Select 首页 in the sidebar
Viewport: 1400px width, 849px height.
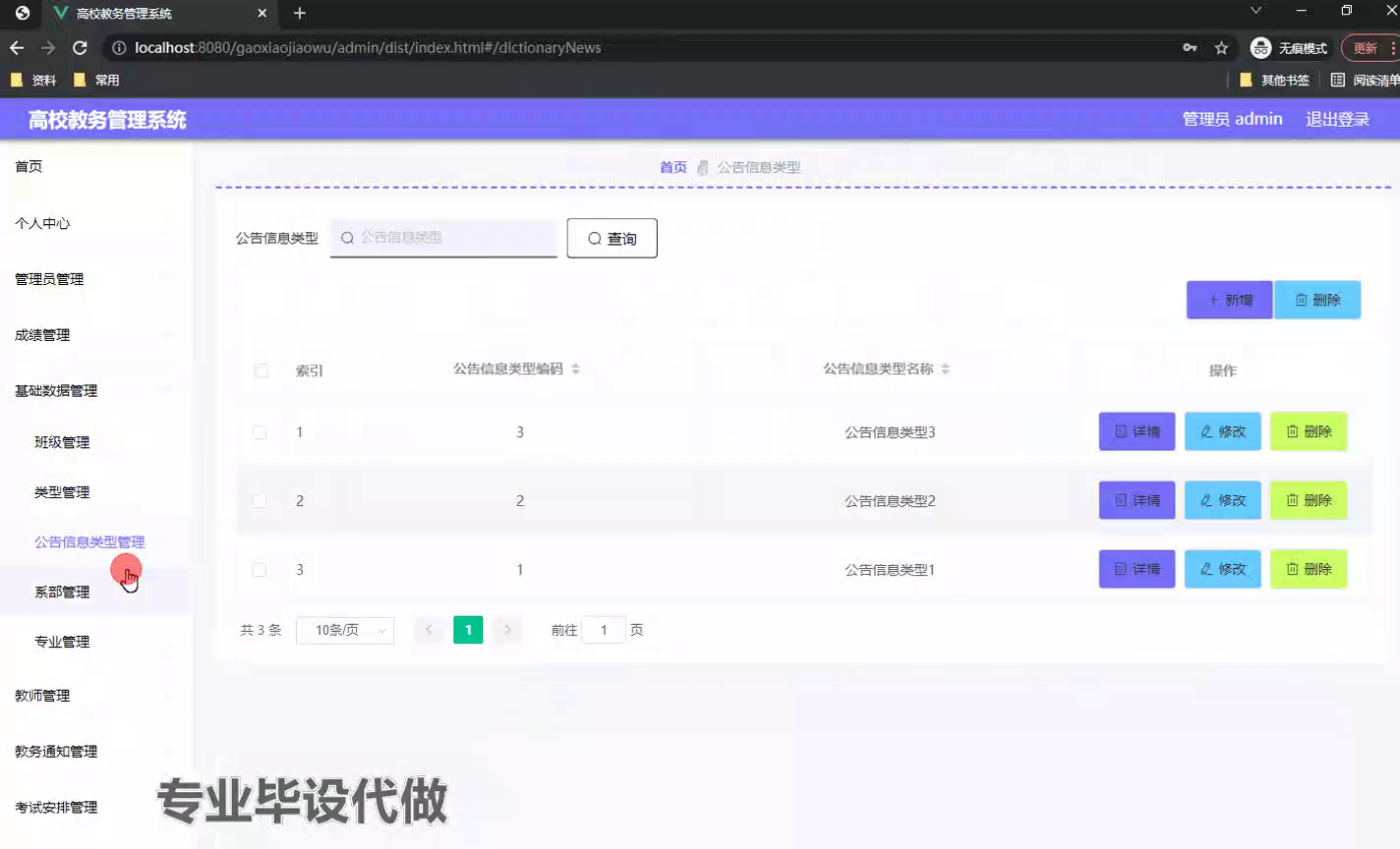click(94, 166)
